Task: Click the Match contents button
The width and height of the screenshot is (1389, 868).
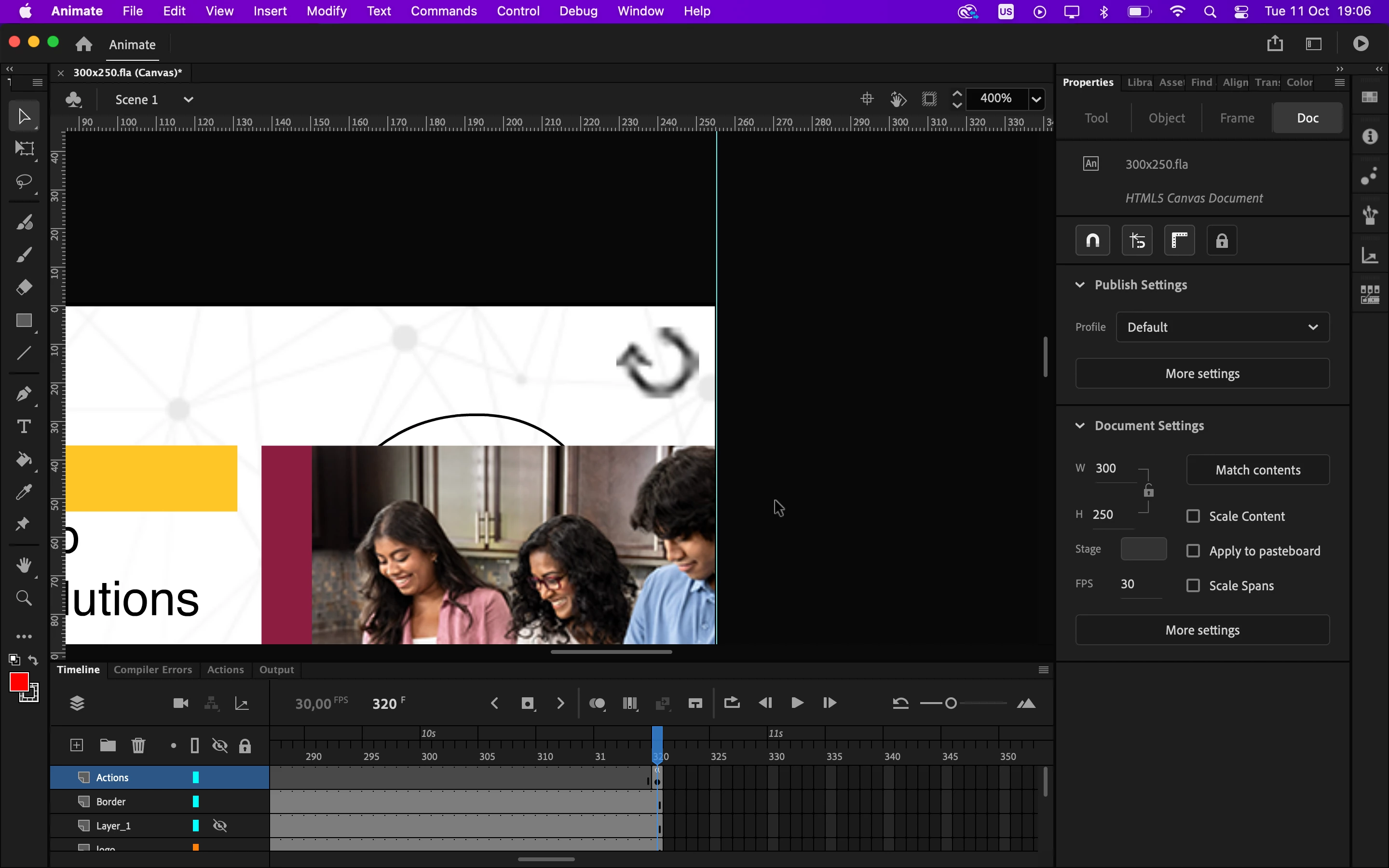Action: point(1257,470)
